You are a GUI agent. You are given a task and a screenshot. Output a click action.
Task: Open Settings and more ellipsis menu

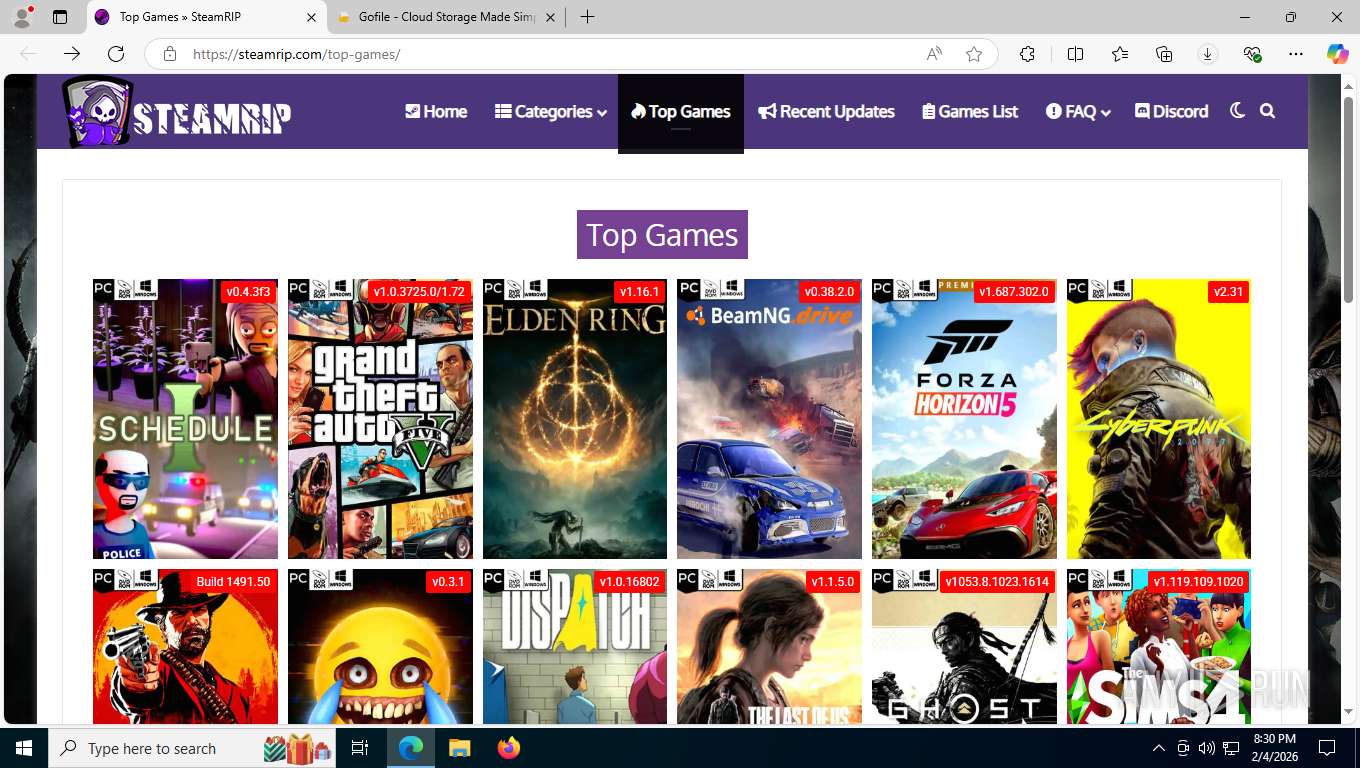tap(1296, 54)
